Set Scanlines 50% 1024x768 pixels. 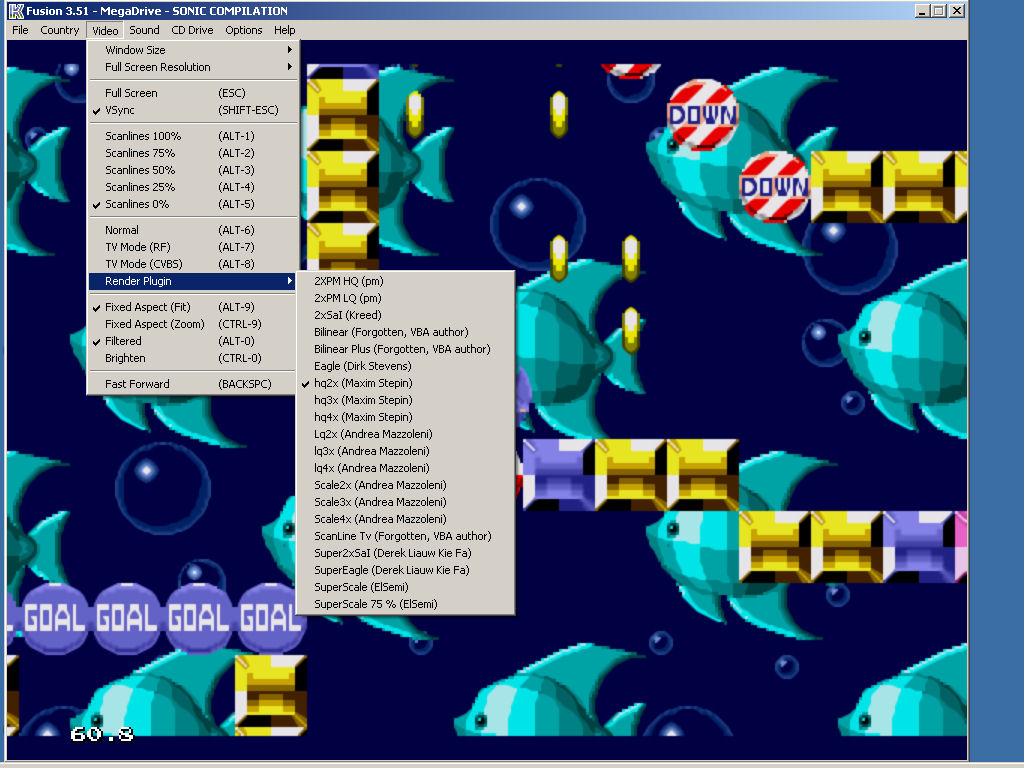tap(193, 170)
